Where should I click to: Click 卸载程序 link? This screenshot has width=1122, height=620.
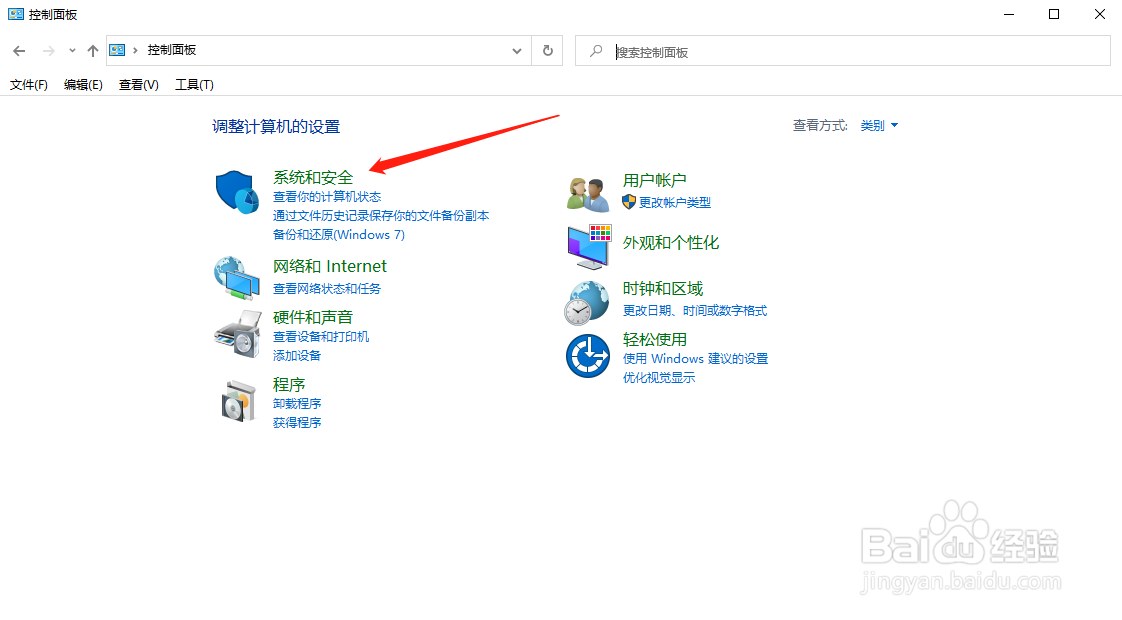(x=297, y=404)
